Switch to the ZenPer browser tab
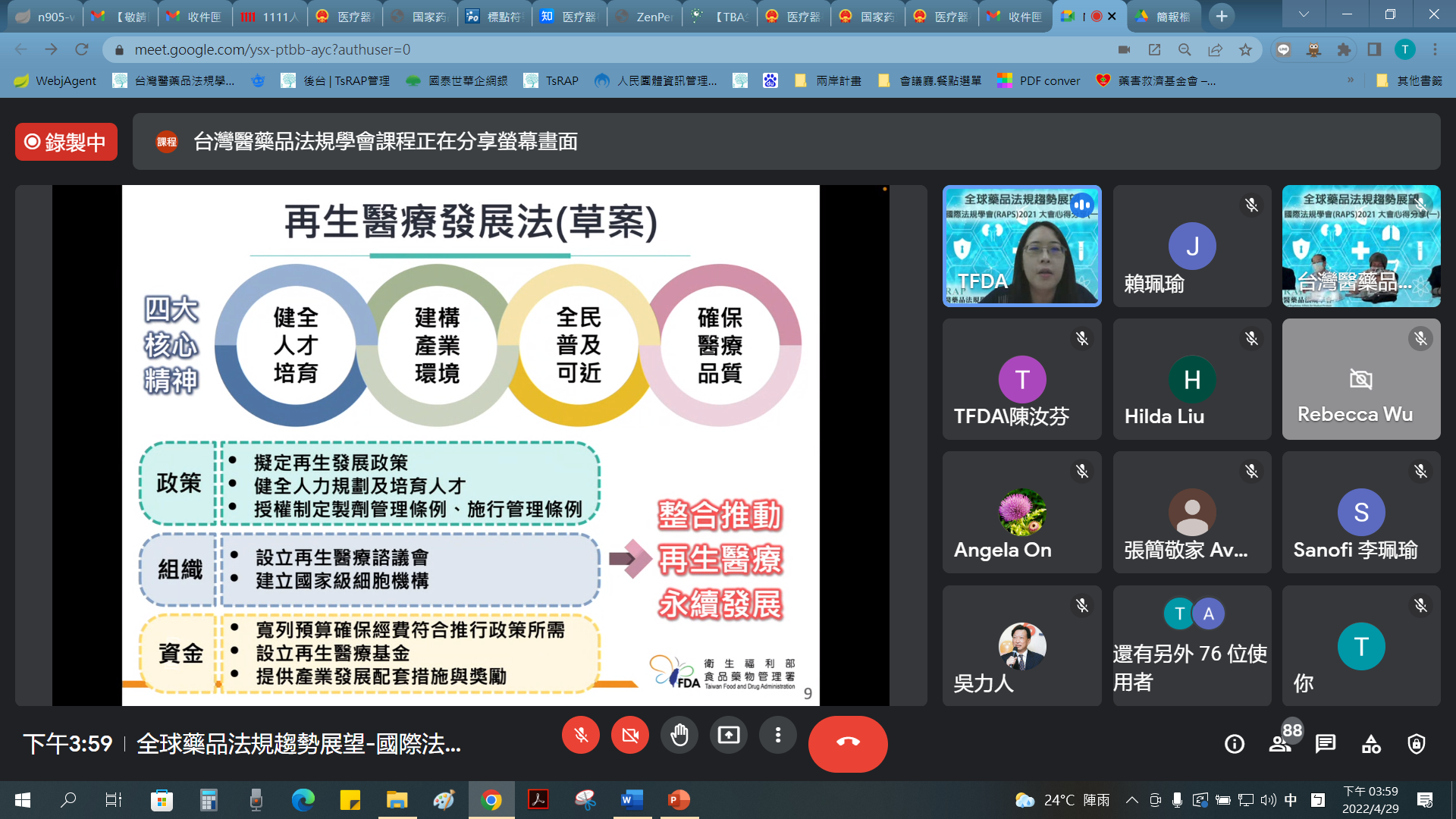 click(x=645, y=17)
